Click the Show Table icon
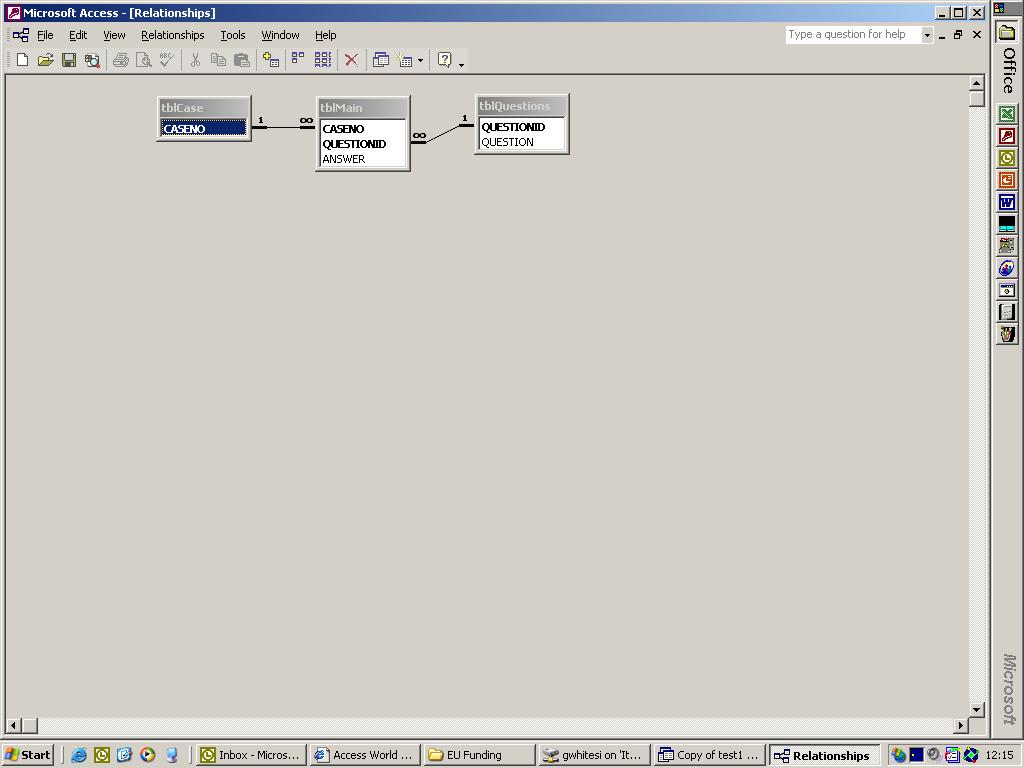The image size is (1024, 768). 270,60
